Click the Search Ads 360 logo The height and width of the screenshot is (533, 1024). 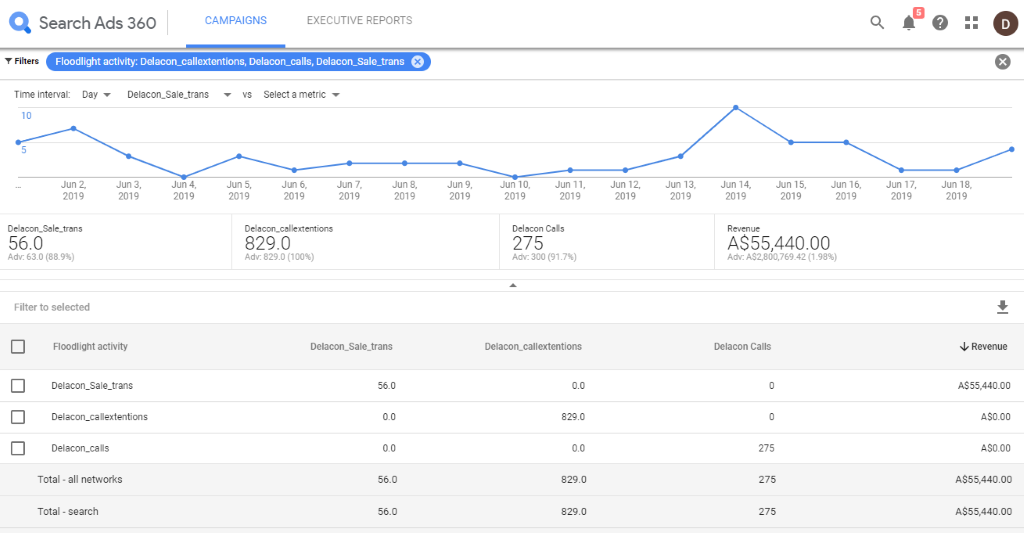point(82,23)
